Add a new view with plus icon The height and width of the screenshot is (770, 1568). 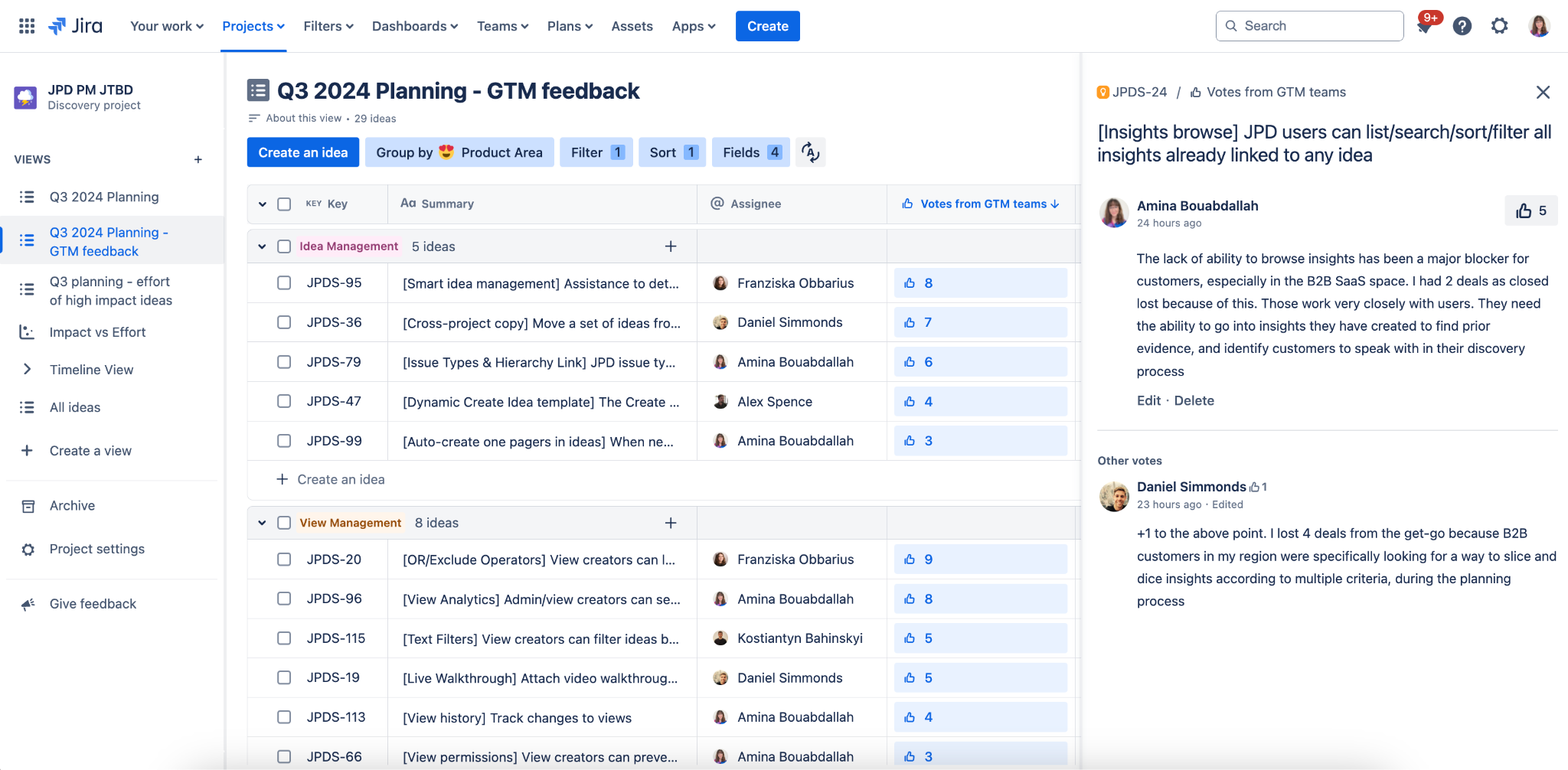click(x=198, y=159)
